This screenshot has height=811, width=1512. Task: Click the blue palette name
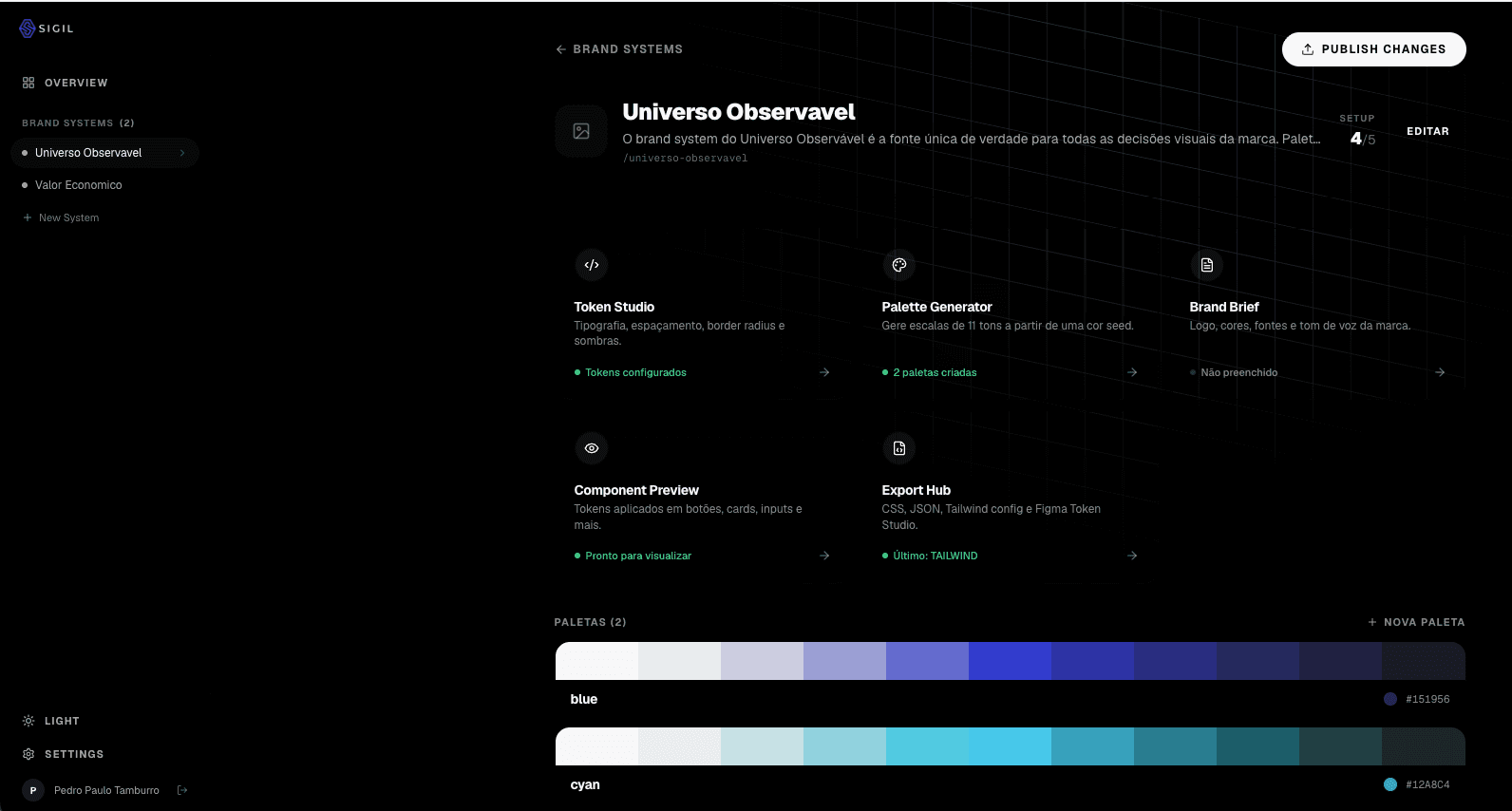coord(584,699)
